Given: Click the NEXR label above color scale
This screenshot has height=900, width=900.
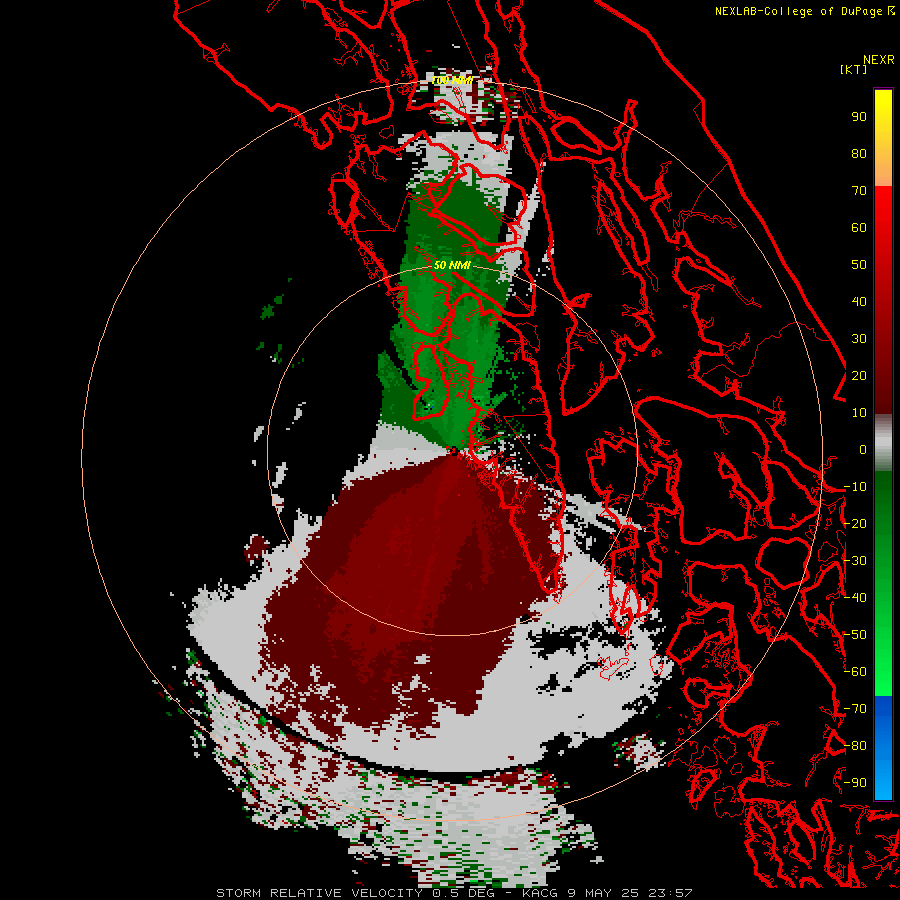Looking at the screenshot, I should (x=878, y=60).
